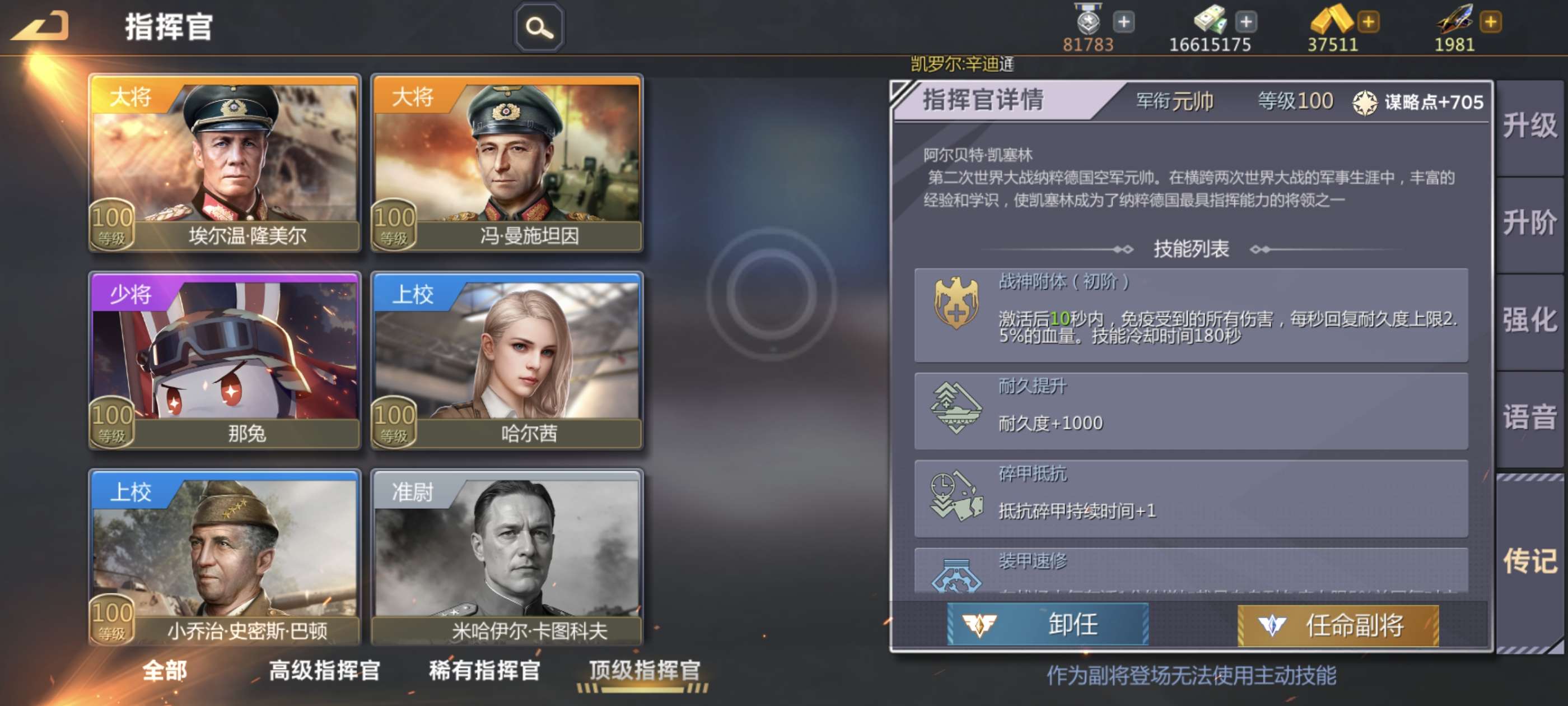1568x706 pixels.
Task: Select commander 米哈伊尔·卡图科夫 card
Action: coord(506,558)
